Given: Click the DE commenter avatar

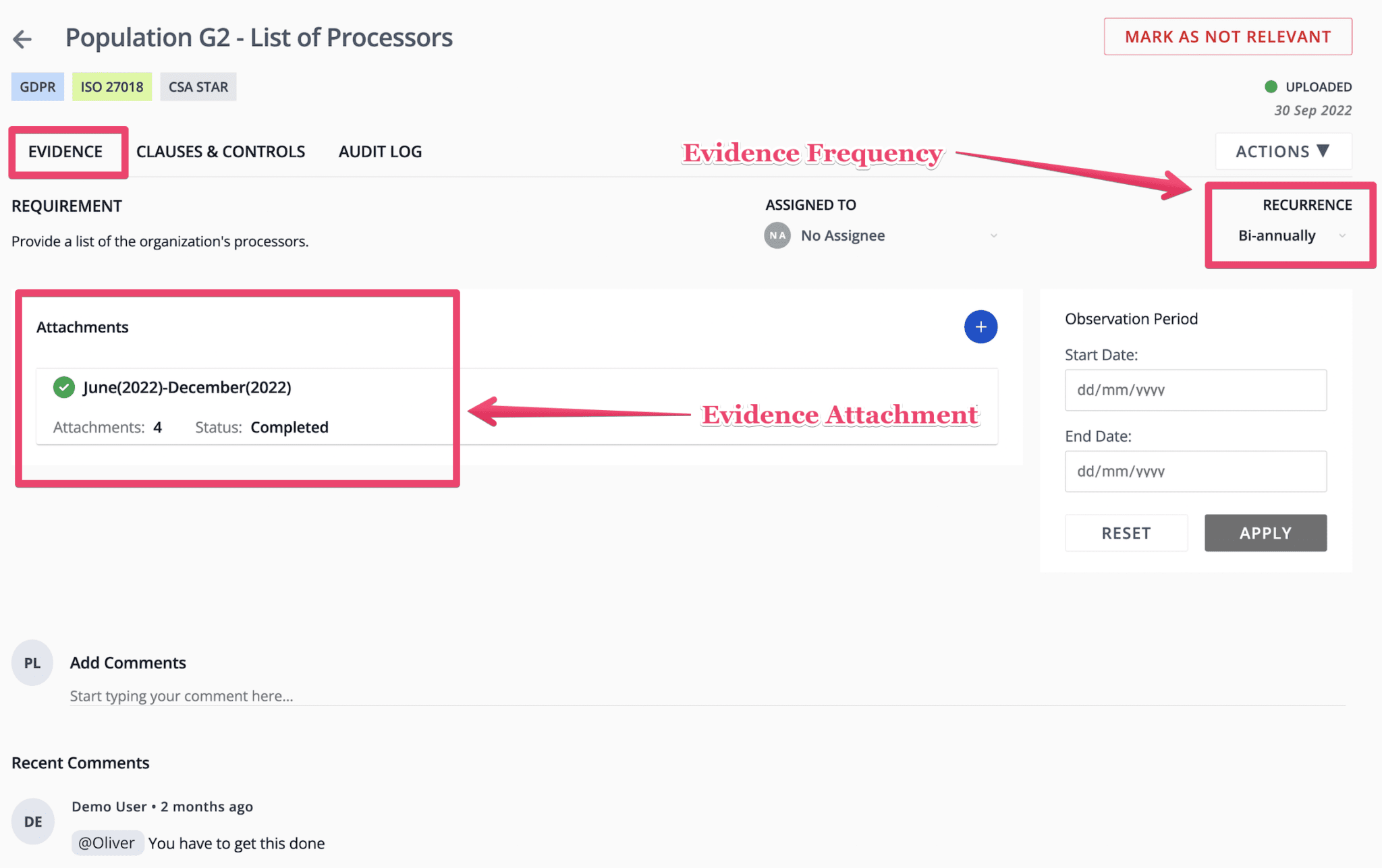Looking at the screenshot, I should 32,821.
